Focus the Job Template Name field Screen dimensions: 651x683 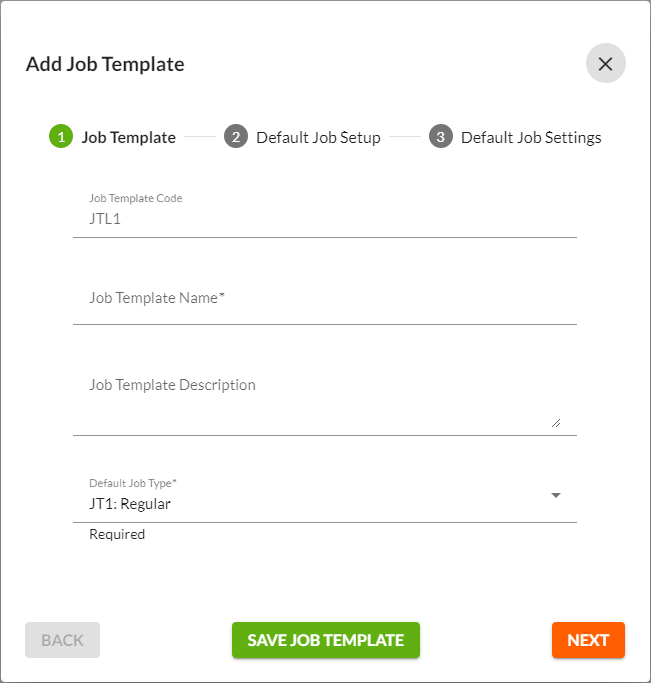pyautogui.click(x=325, y=298)
